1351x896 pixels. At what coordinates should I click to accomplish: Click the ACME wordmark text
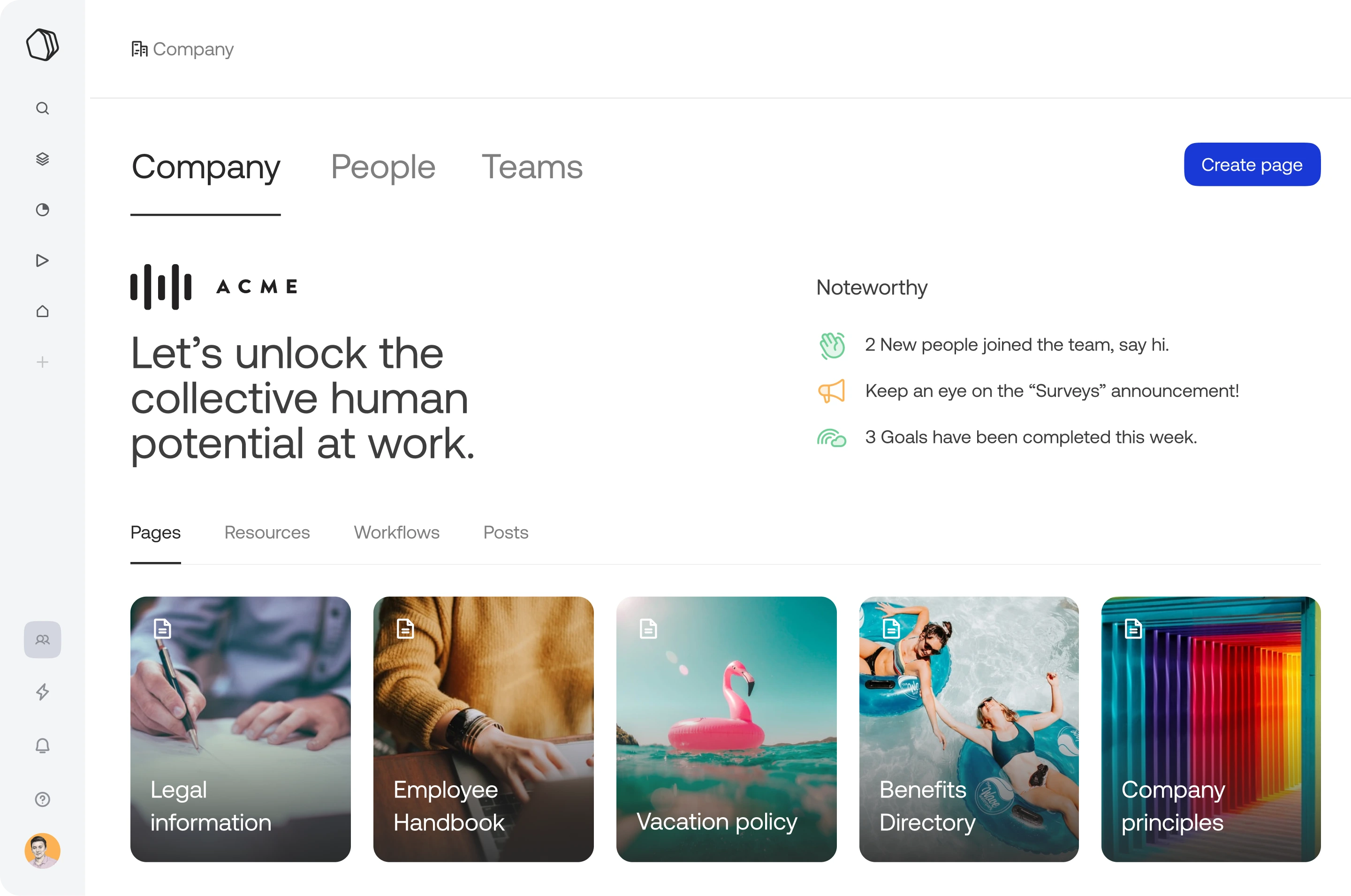coord(257,286)
